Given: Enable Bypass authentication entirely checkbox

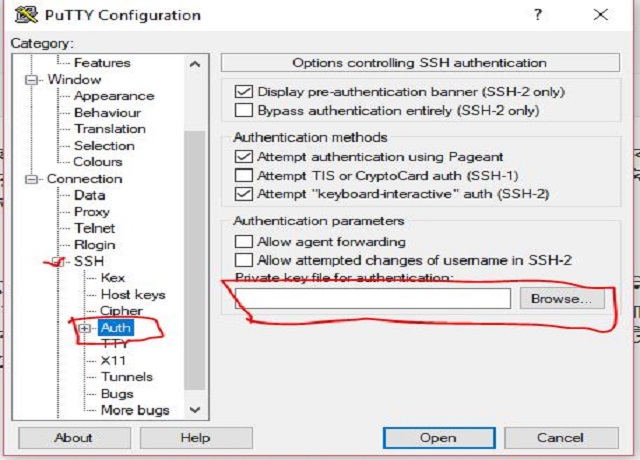Looking at the screenshot, I should click(x=244, y=110).
